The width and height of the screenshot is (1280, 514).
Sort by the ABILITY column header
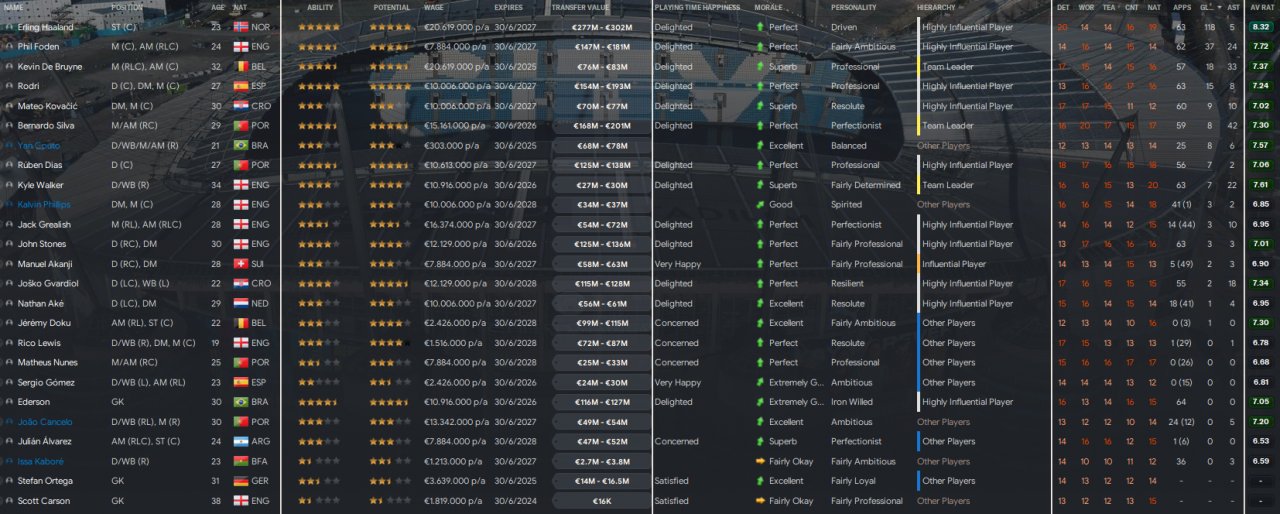click(x=320, y=7)
